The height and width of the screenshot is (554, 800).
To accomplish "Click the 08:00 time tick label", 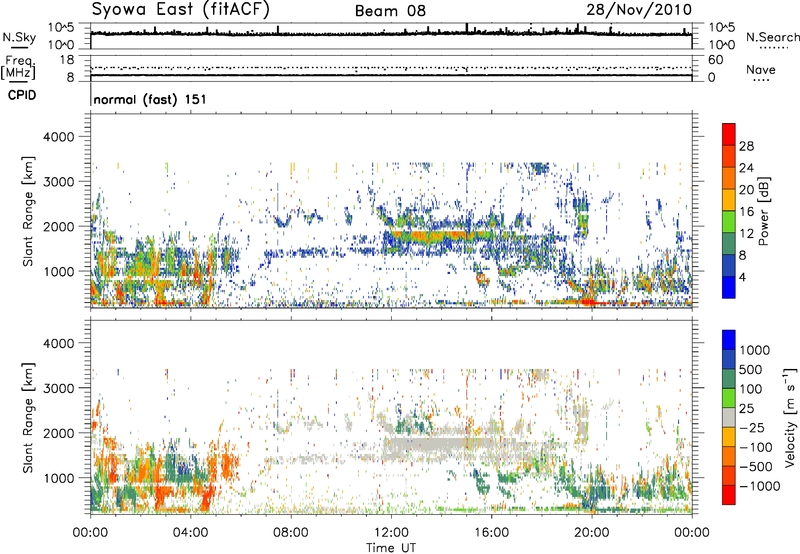I will click(x=290, y=533).
